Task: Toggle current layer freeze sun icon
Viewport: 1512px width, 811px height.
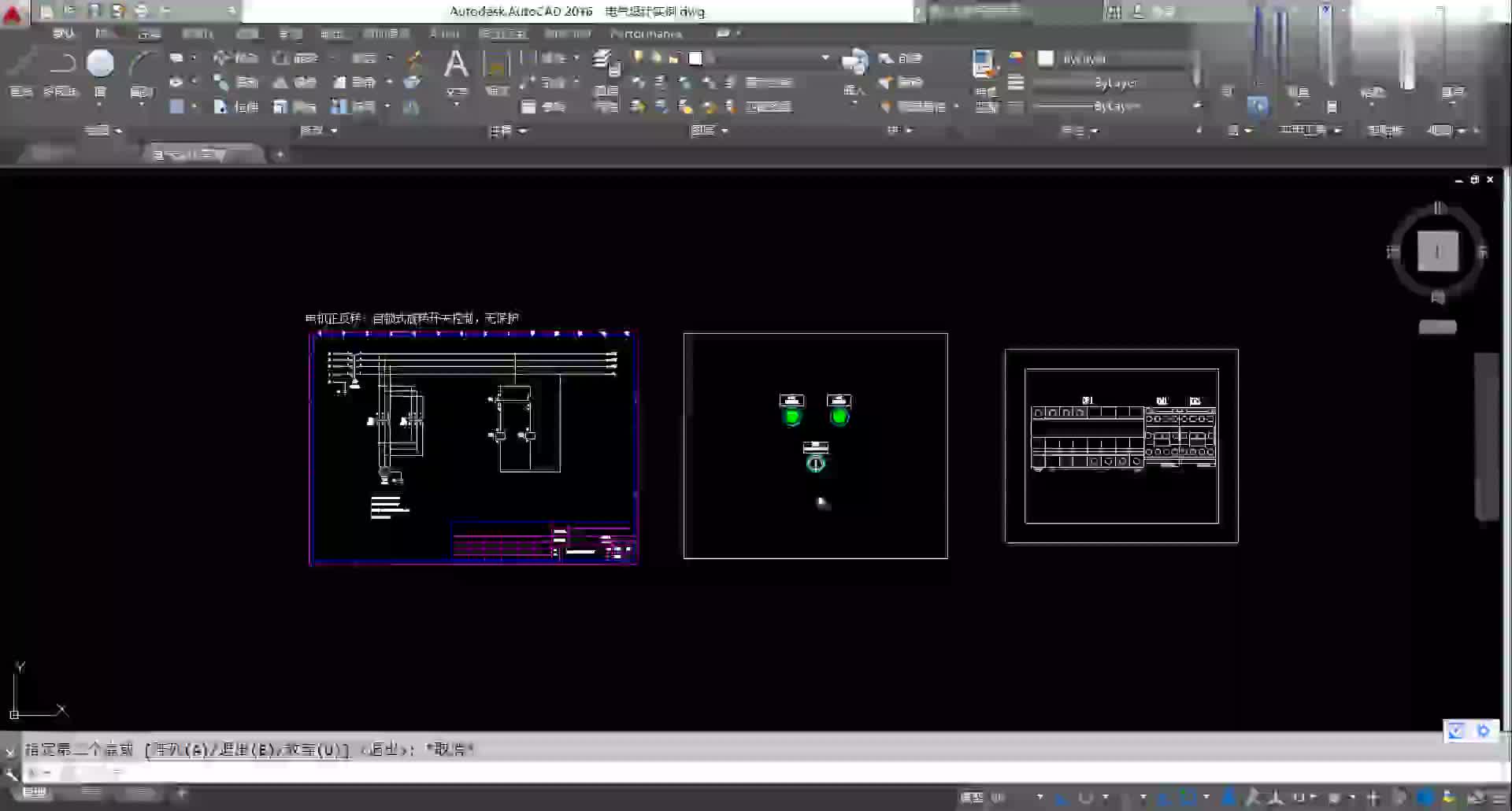Action: (656, 57)
